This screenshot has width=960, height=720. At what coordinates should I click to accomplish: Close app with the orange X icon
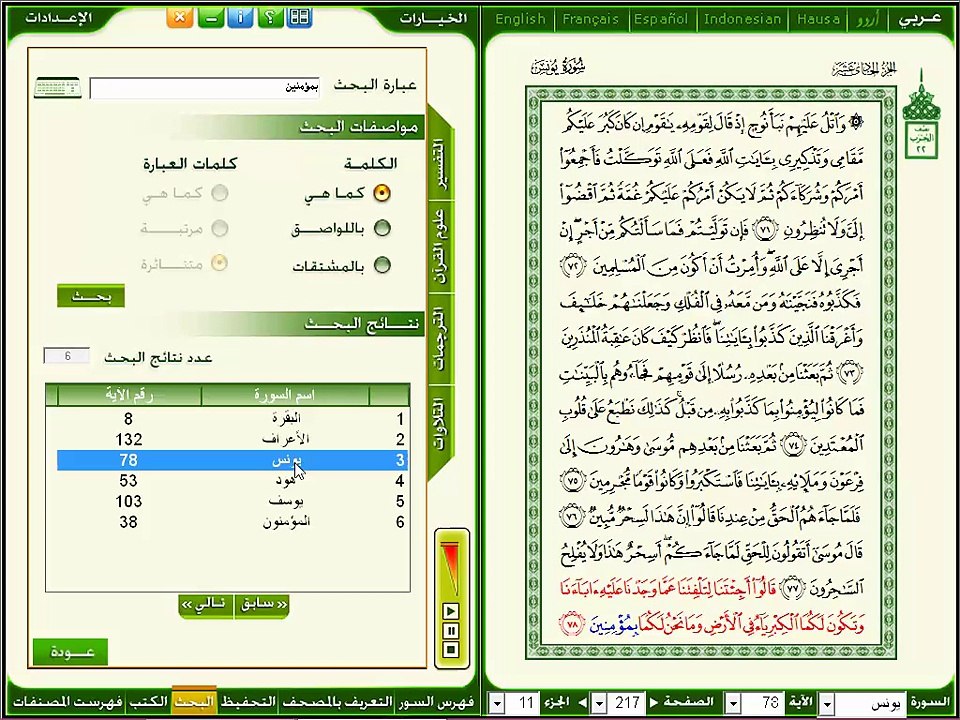(x=179, y=18)
